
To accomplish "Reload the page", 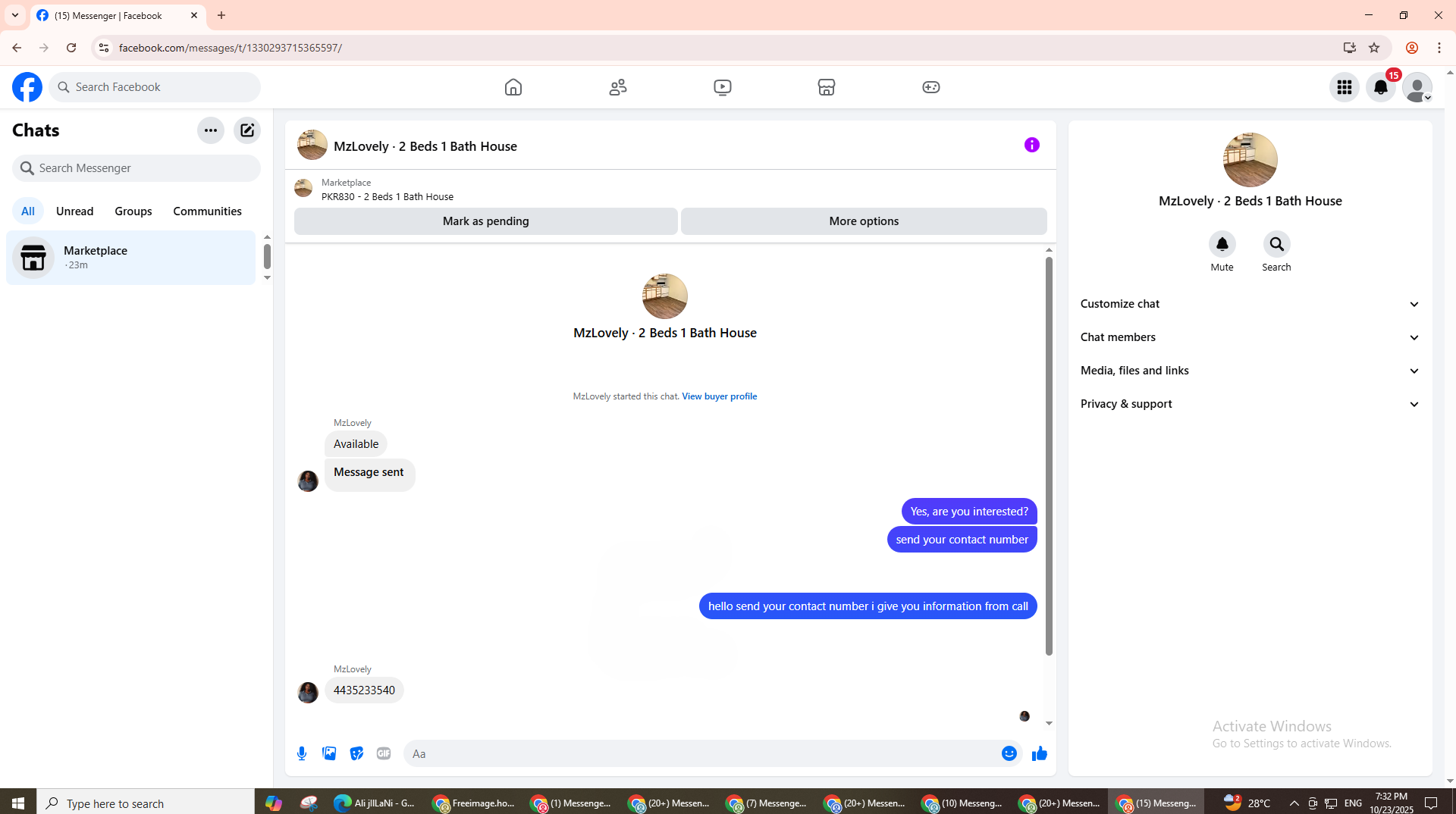I will (x=71, y=48).
